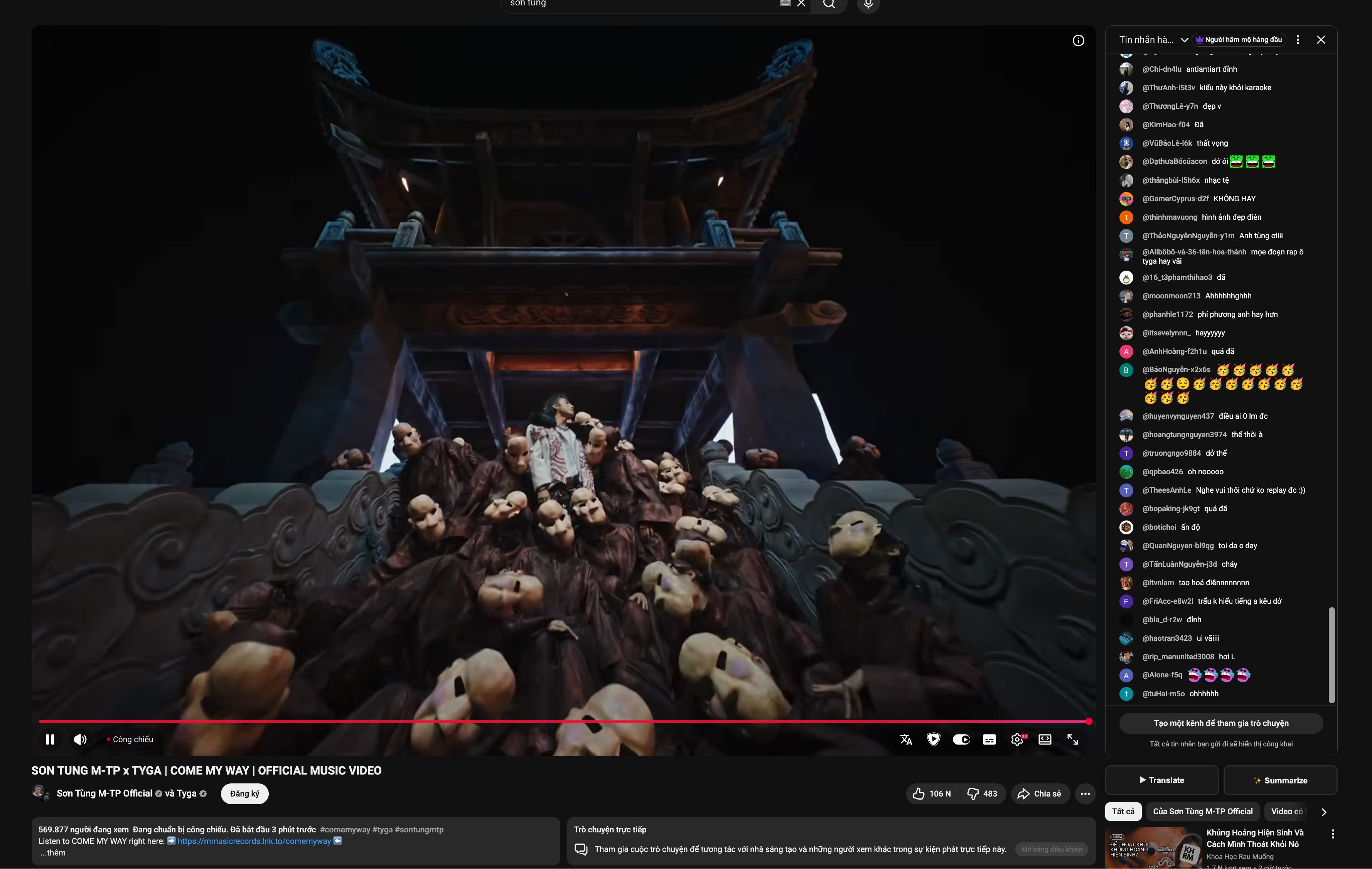Pause the music video

[50, 739]
